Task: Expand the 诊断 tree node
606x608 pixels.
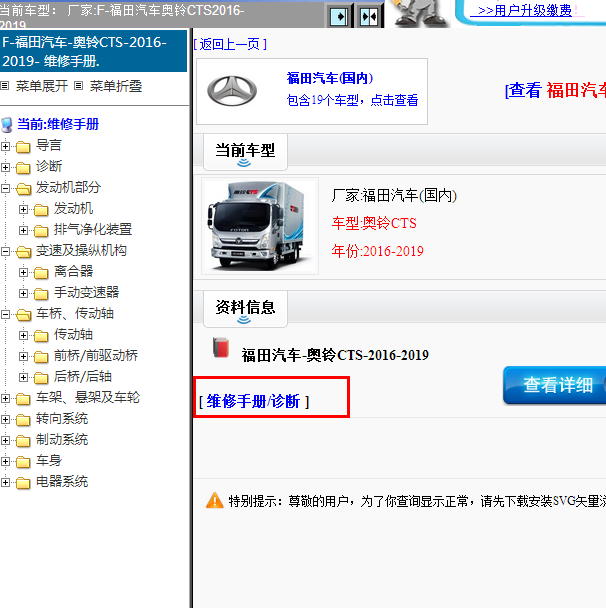Action: [x=5, y=167]
